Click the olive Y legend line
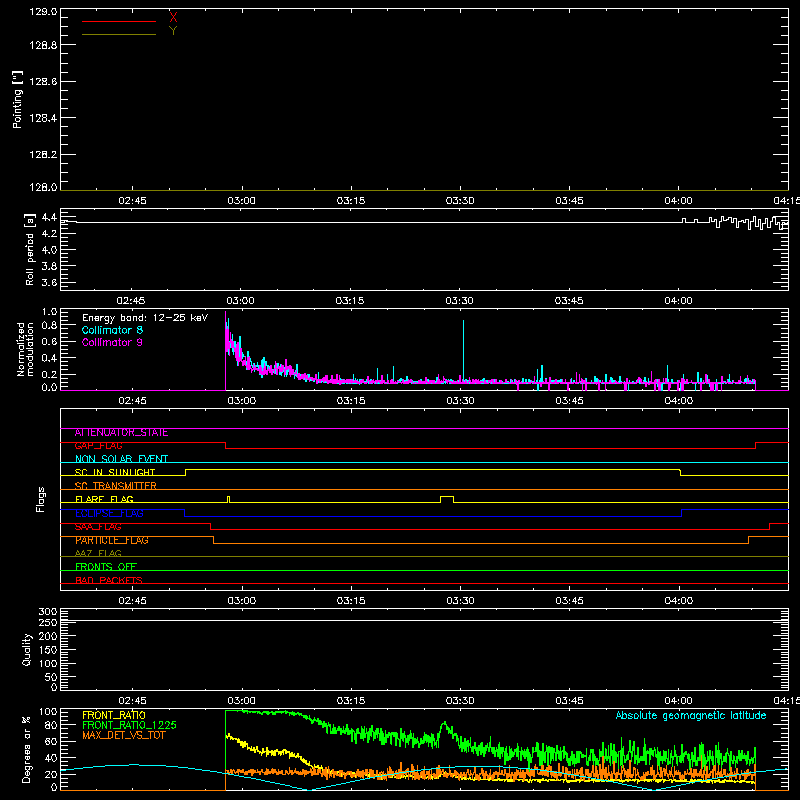The height and width of the screenshot is (800, 800). pyautogui.click(x=119, y=35)
